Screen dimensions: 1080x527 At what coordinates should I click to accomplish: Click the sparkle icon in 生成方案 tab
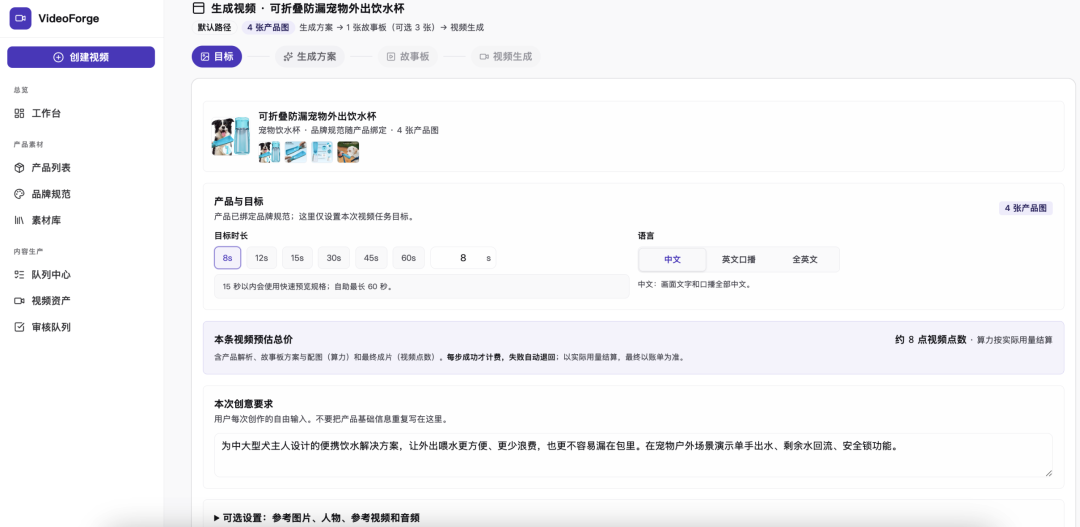coord(289,56)
